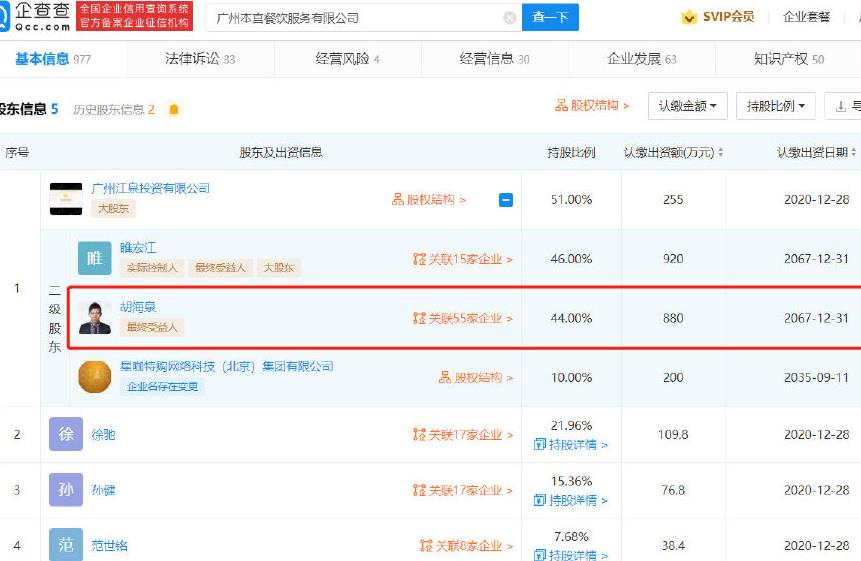Select the 880 capital amount cell
Screen dimensions: 861x561
[673, 318]
